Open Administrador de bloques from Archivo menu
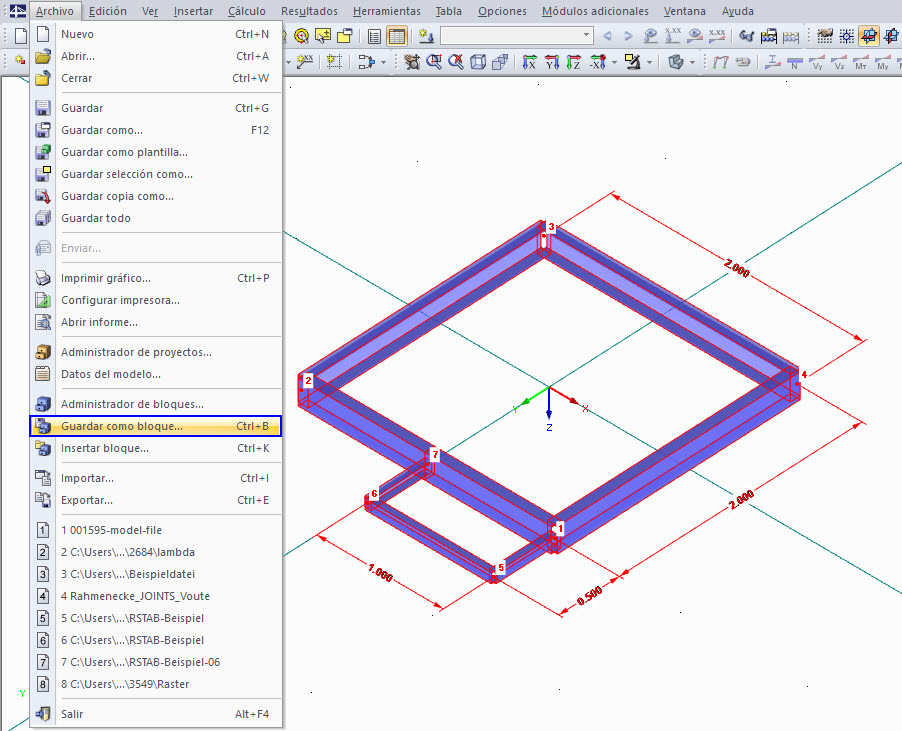Viewport: 902px width, 731px height. tap(155, 404)
